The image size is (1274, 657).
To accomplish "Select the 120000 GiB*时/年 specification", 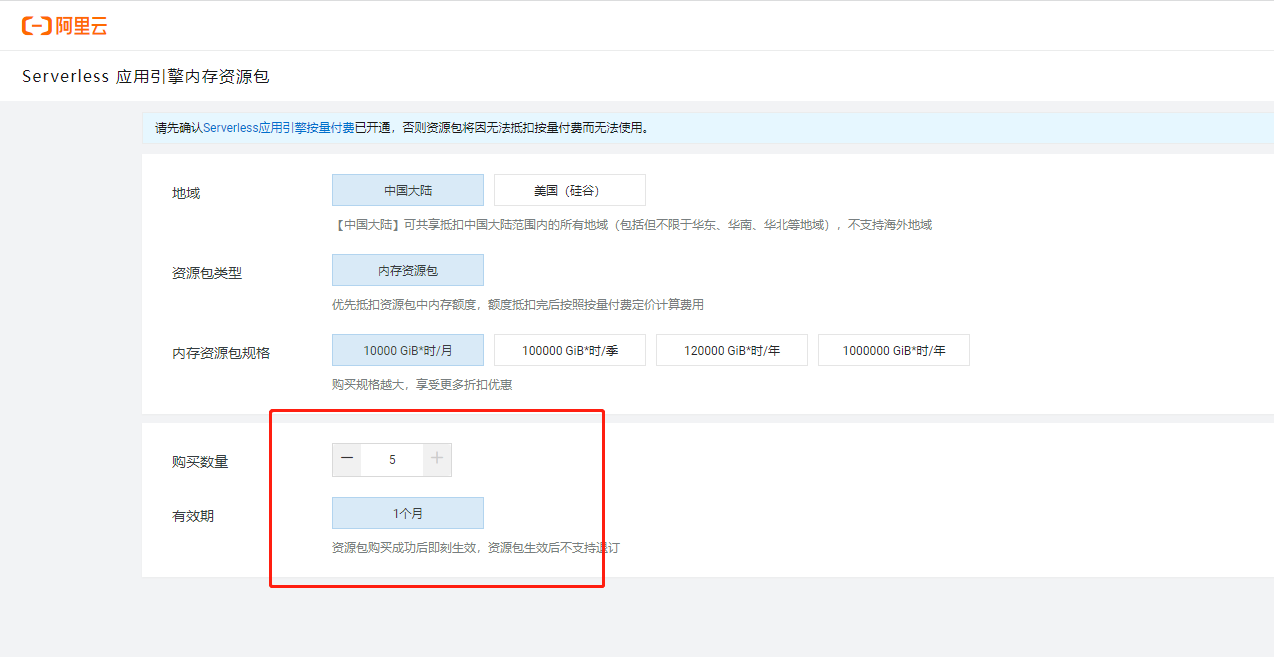I will [732, 350].
